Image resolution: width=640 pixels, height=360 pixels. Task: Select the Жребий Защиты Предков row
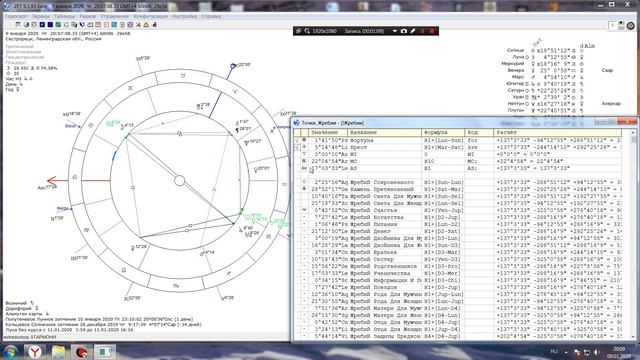coord(458,336)
